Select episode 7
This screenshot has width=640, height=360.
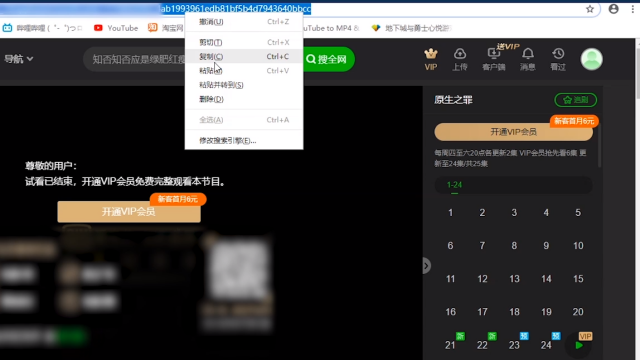pyautogui.click(x=482, y=246)
